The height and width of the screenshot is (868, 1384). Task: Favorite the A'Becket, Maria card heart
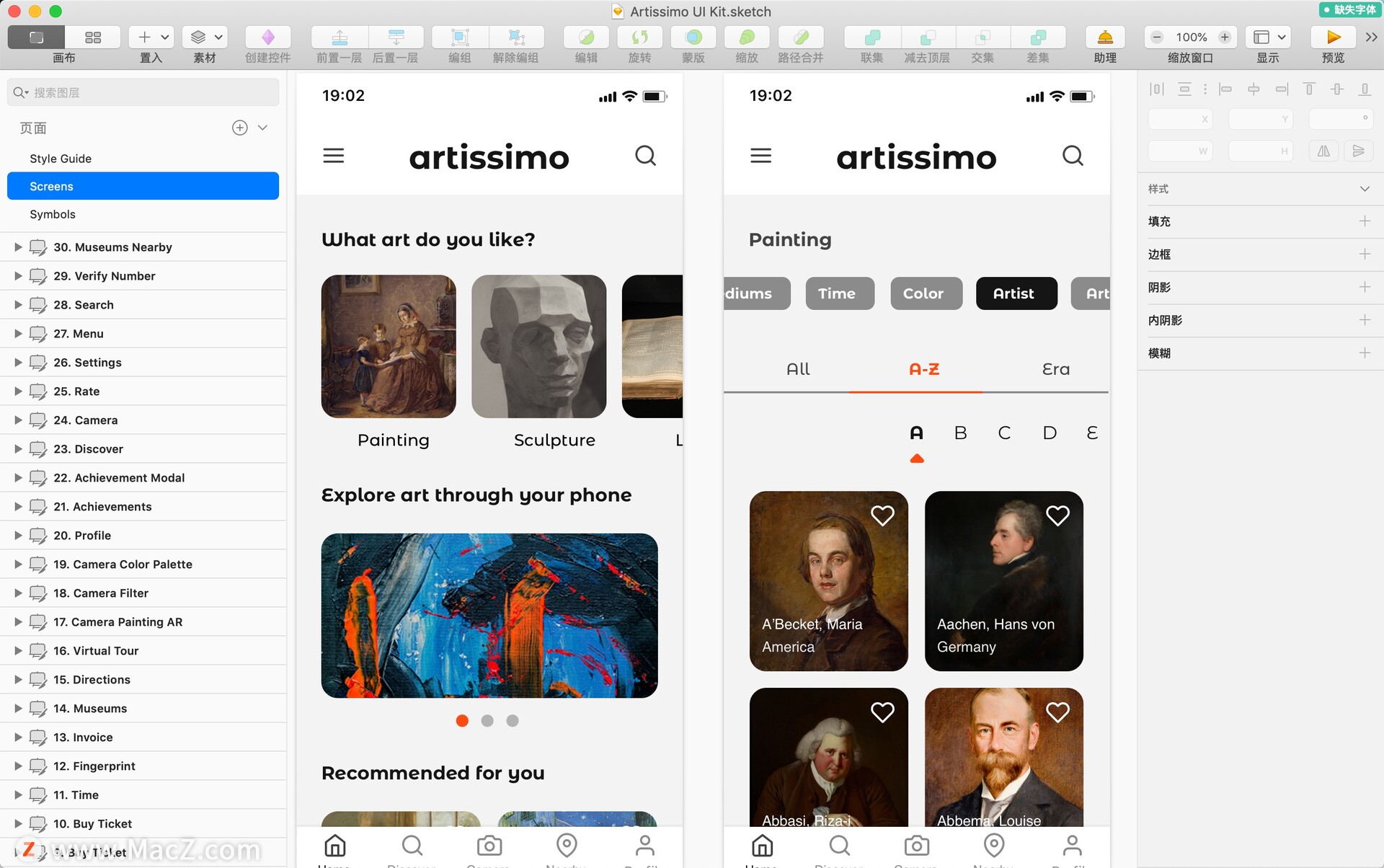pyautogui.click(x=882, y=515)
